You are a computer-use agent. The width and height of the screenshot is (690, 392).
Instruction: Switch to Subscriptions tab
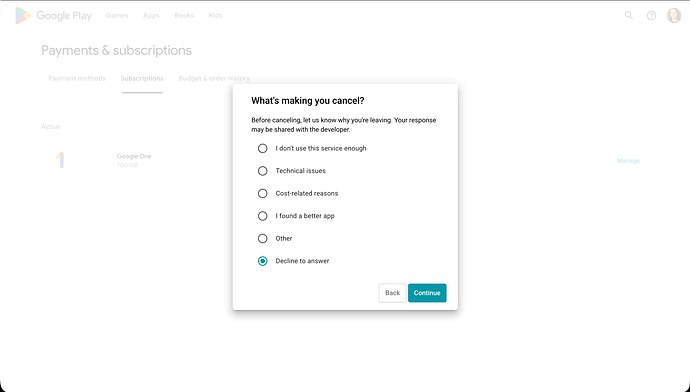click(142, 78)
